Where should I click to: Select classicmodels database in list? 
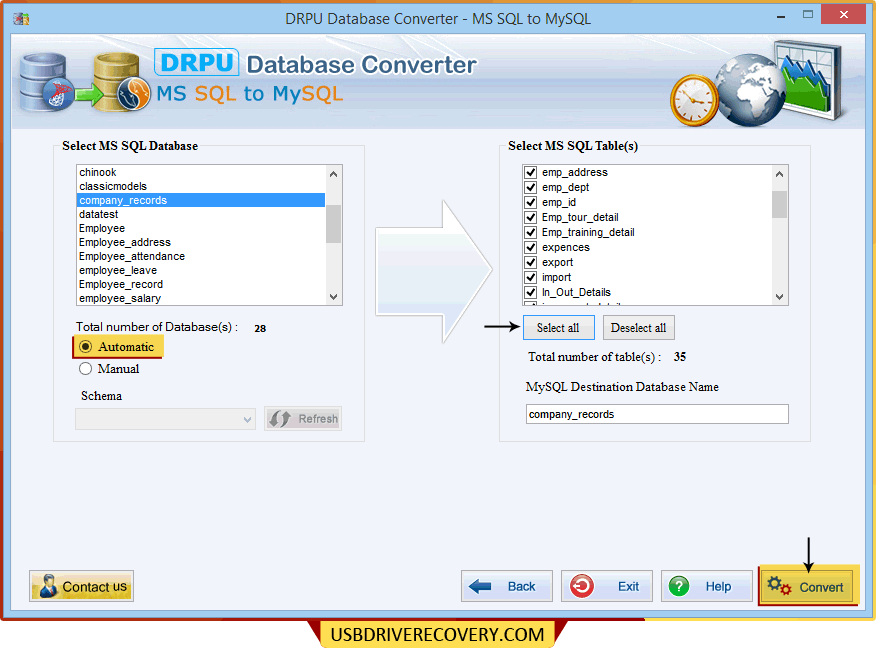tap(201, 186)
